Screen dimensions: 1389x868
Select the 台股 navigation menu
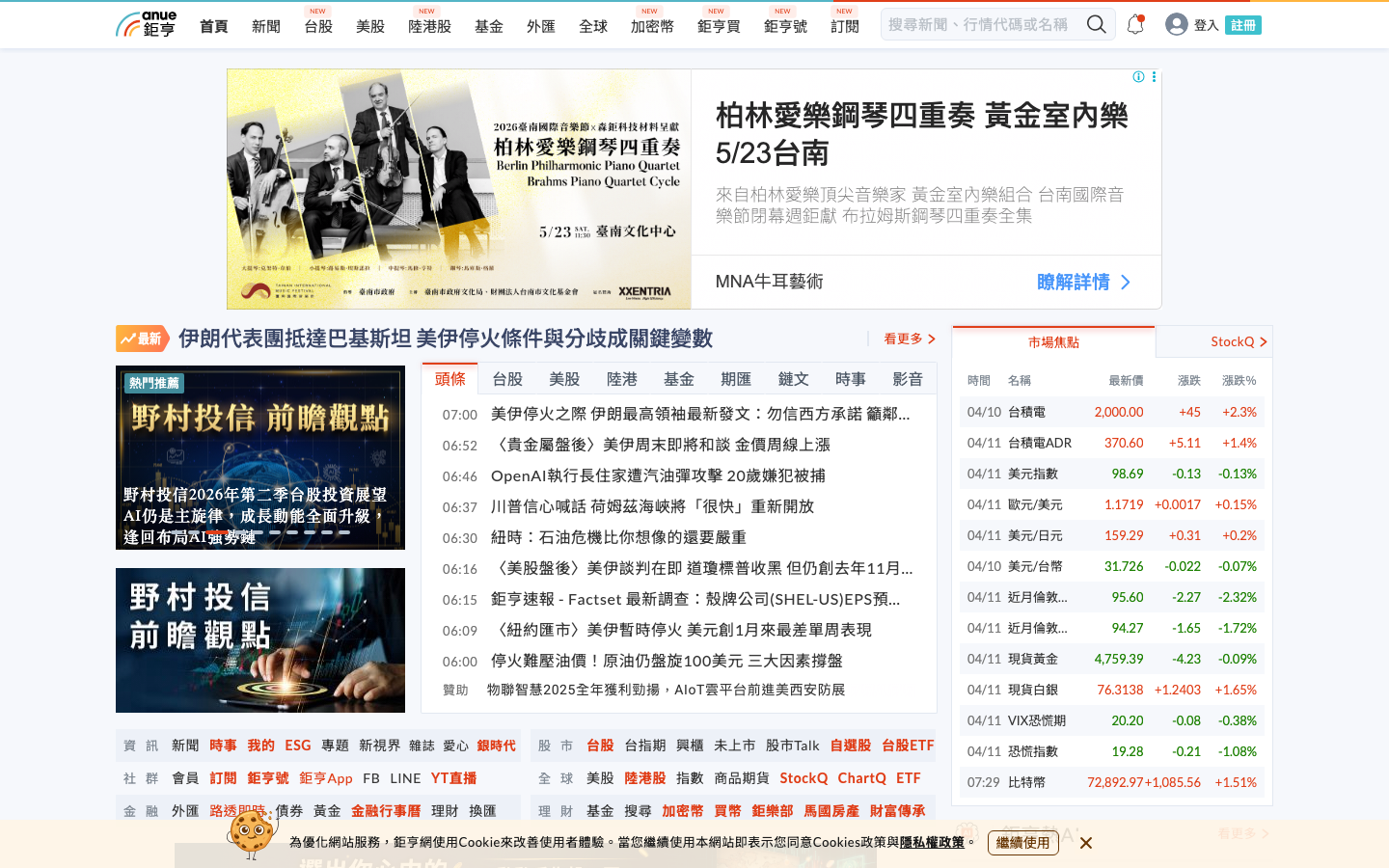point(318,26)
